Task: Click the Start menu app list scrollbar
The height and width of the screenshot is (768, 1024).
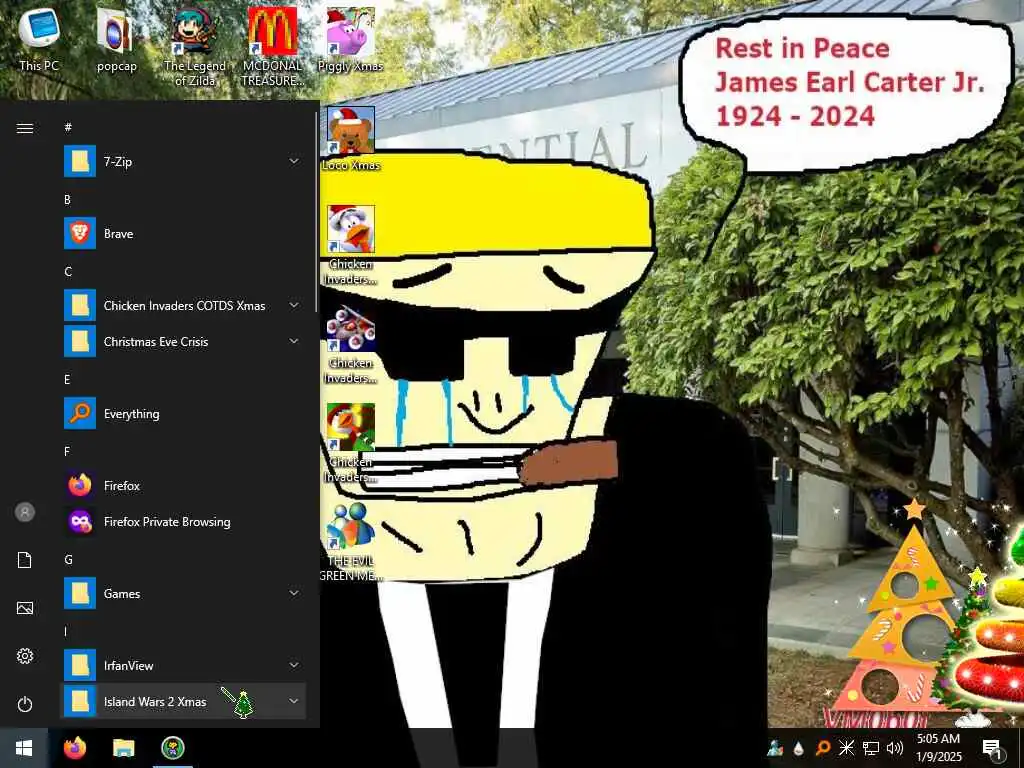Action: (317, 212)
